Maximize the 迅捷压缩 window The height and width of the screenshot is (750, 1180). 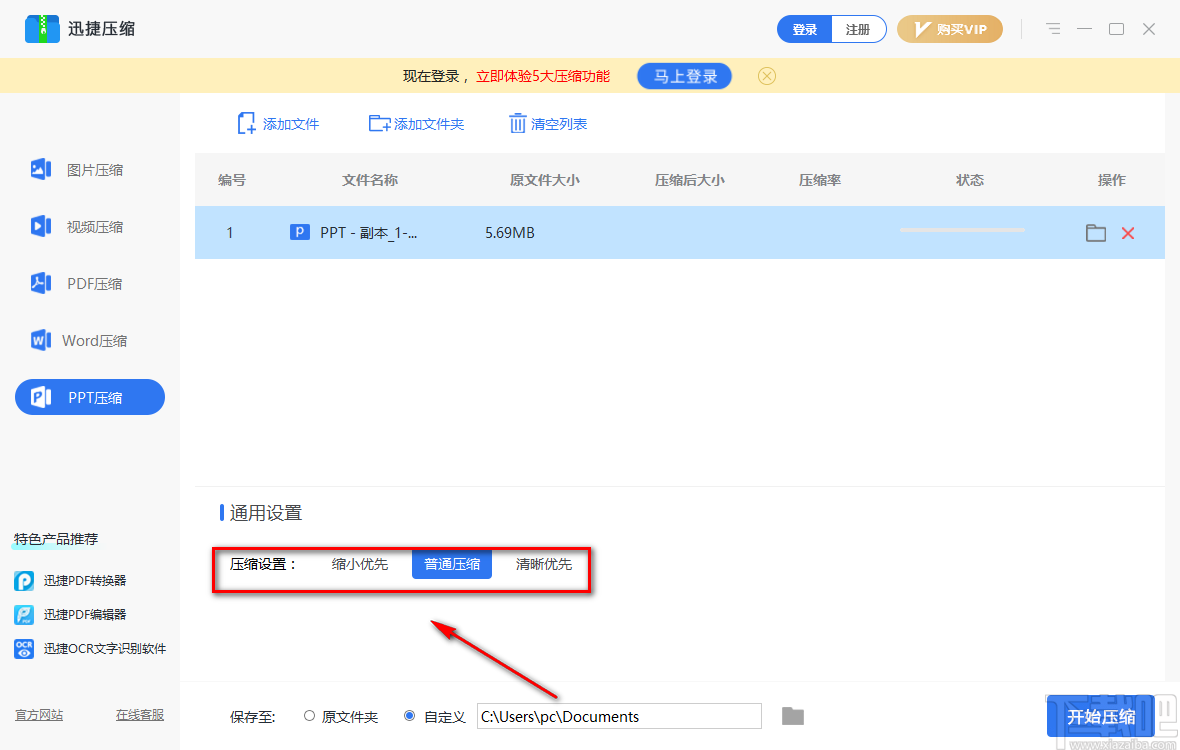tap(1117, 29)
